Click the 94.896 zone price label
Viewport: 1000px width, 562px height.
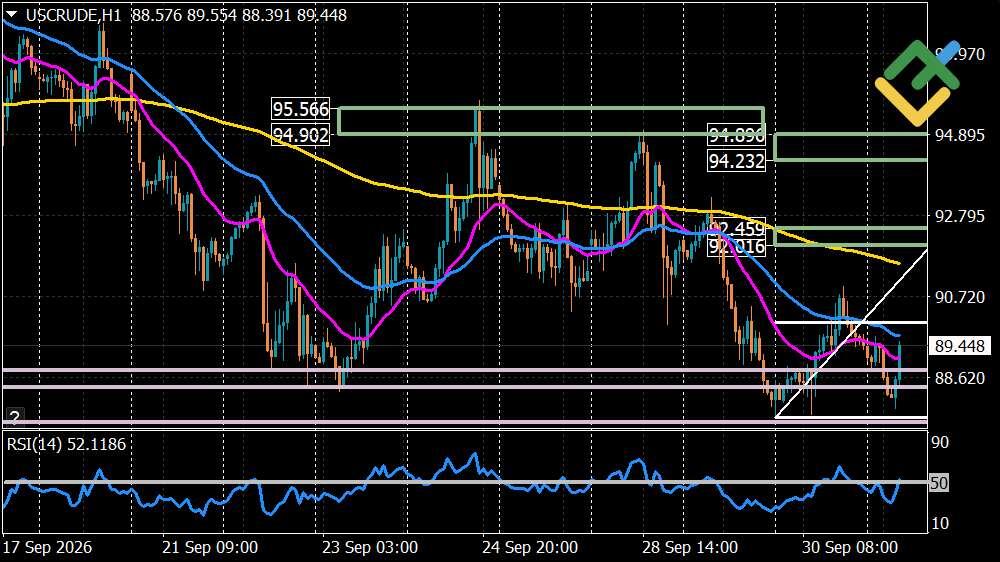point(737,135)
